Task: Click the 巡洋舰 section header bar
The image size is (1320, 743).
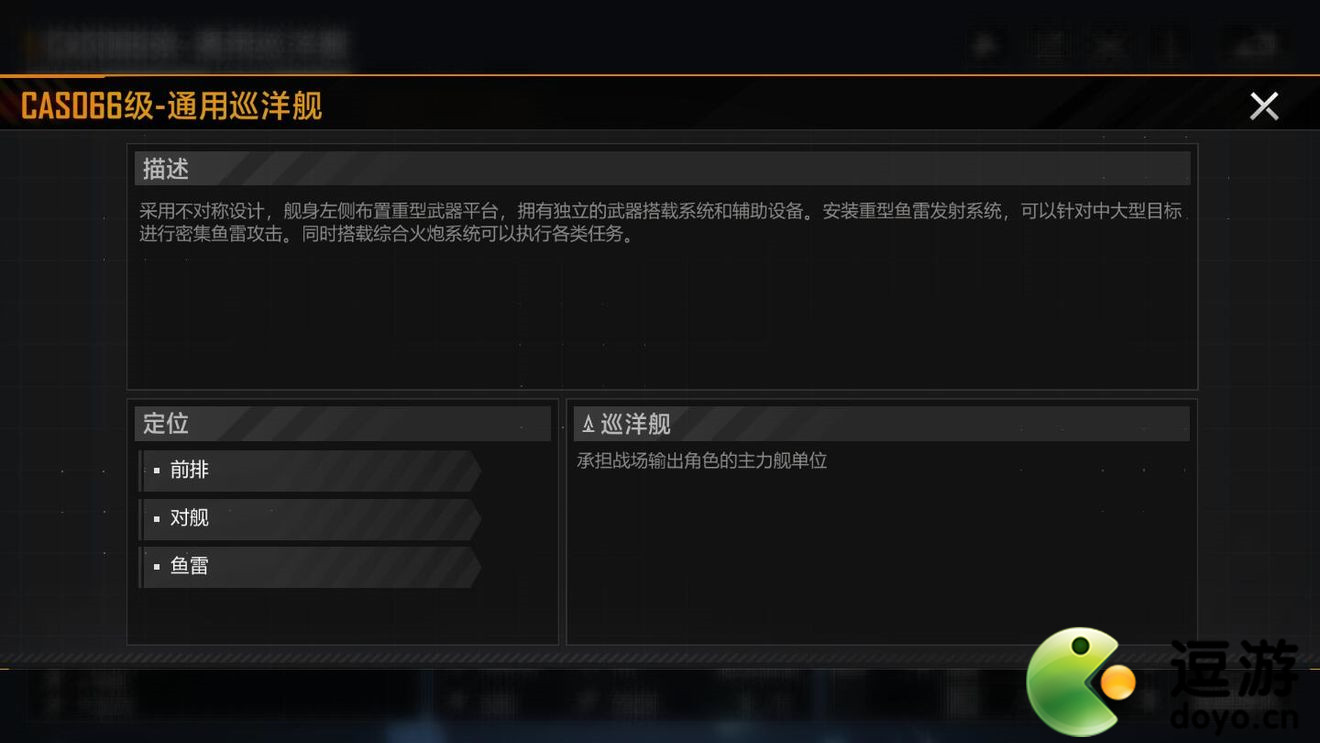Action: [882, 423]
